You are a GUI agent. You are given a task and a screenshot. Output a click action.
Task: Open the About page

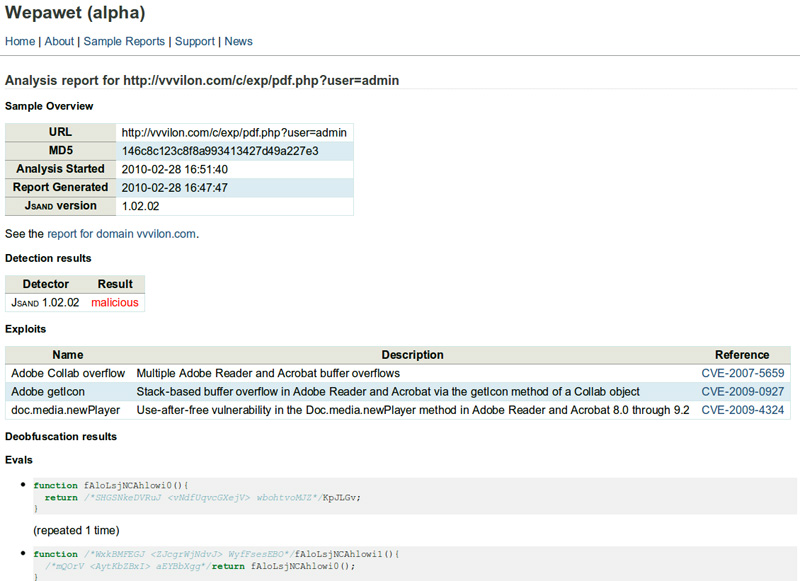[x=58, y=41]
